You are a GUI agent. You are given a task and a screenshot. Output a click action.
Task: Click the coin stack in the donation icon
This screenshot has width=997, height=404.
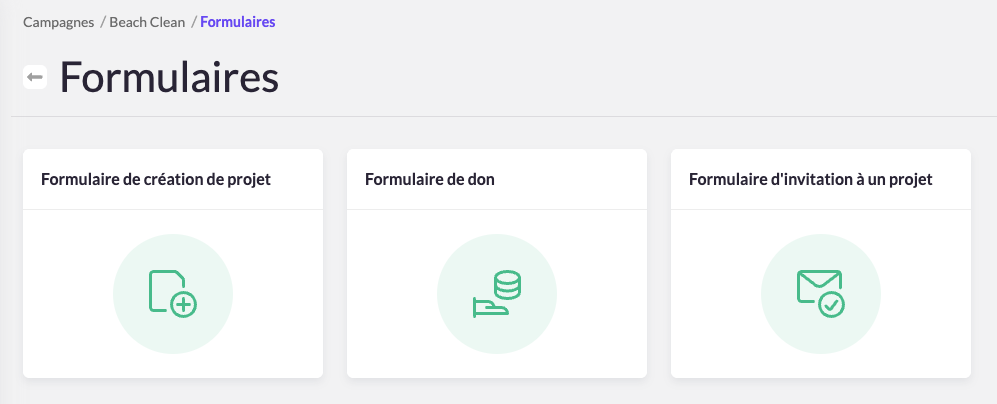point(508,285)
